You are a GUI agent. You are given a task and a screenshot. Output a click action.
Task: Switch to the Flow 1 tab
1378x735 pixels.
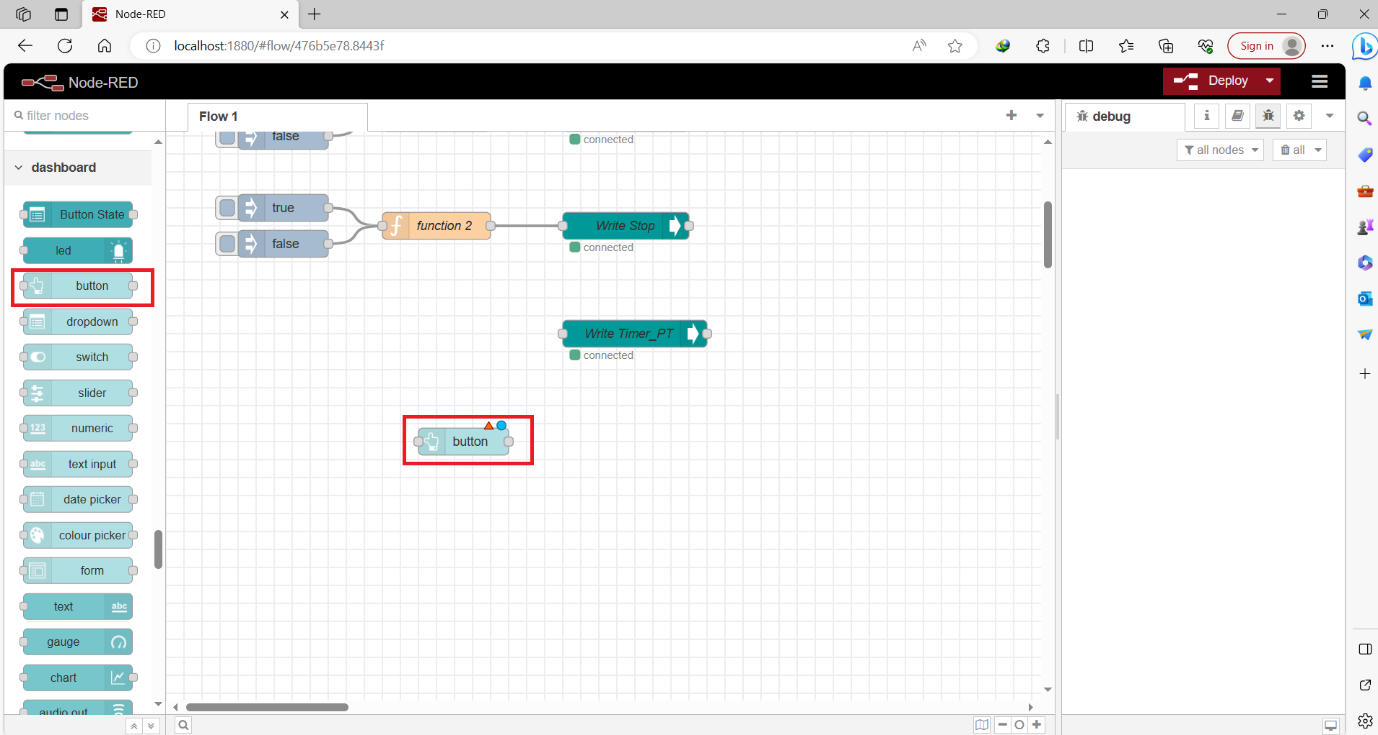(x=217, y=116)
